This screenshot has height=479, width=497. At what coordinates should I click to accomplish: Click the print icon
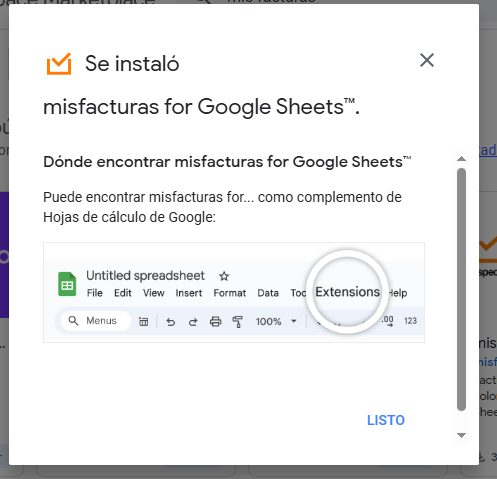(215, 322)
